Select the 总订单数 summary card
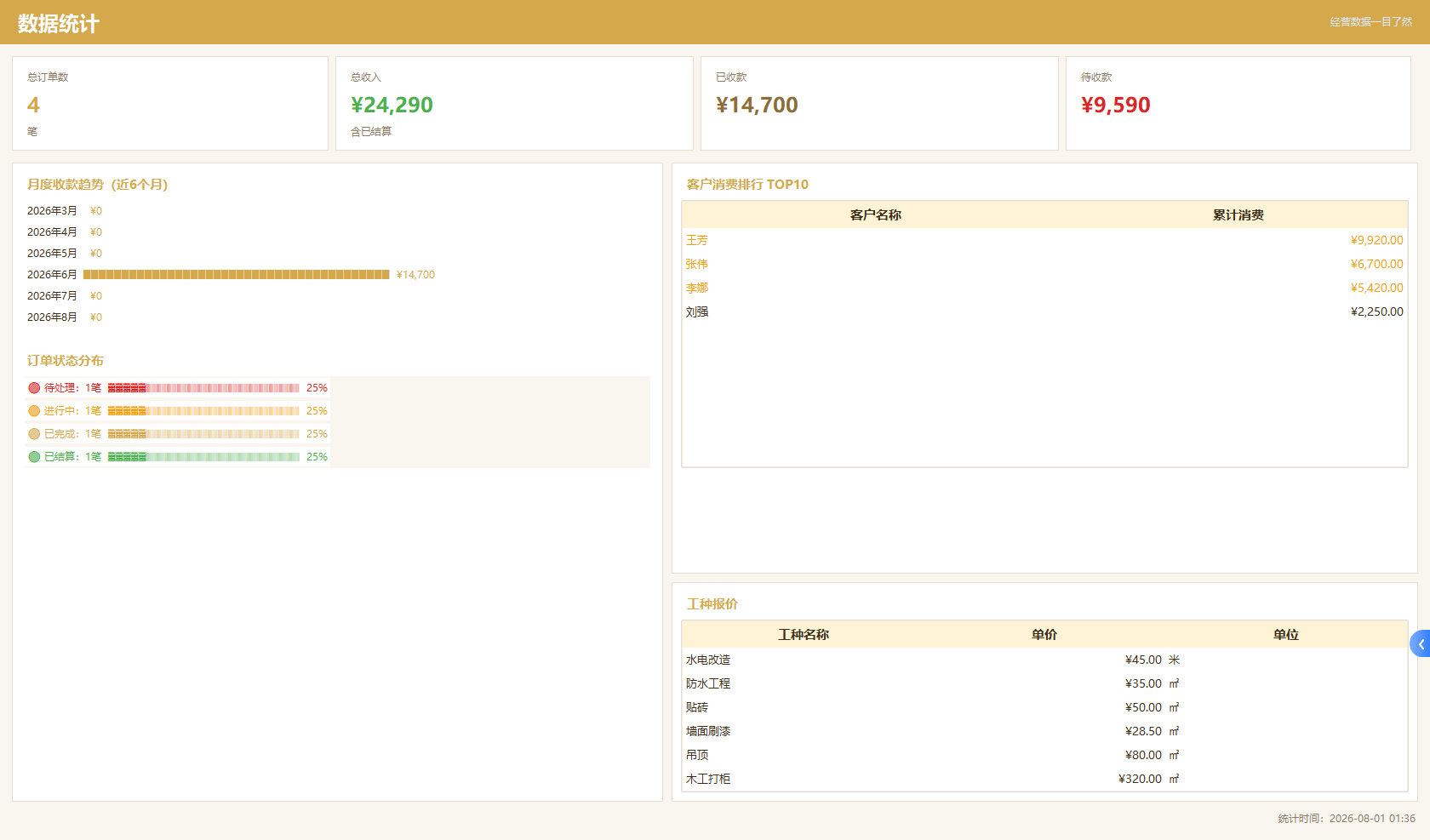Screen dimensions: 1430x840 coord(170,104)
